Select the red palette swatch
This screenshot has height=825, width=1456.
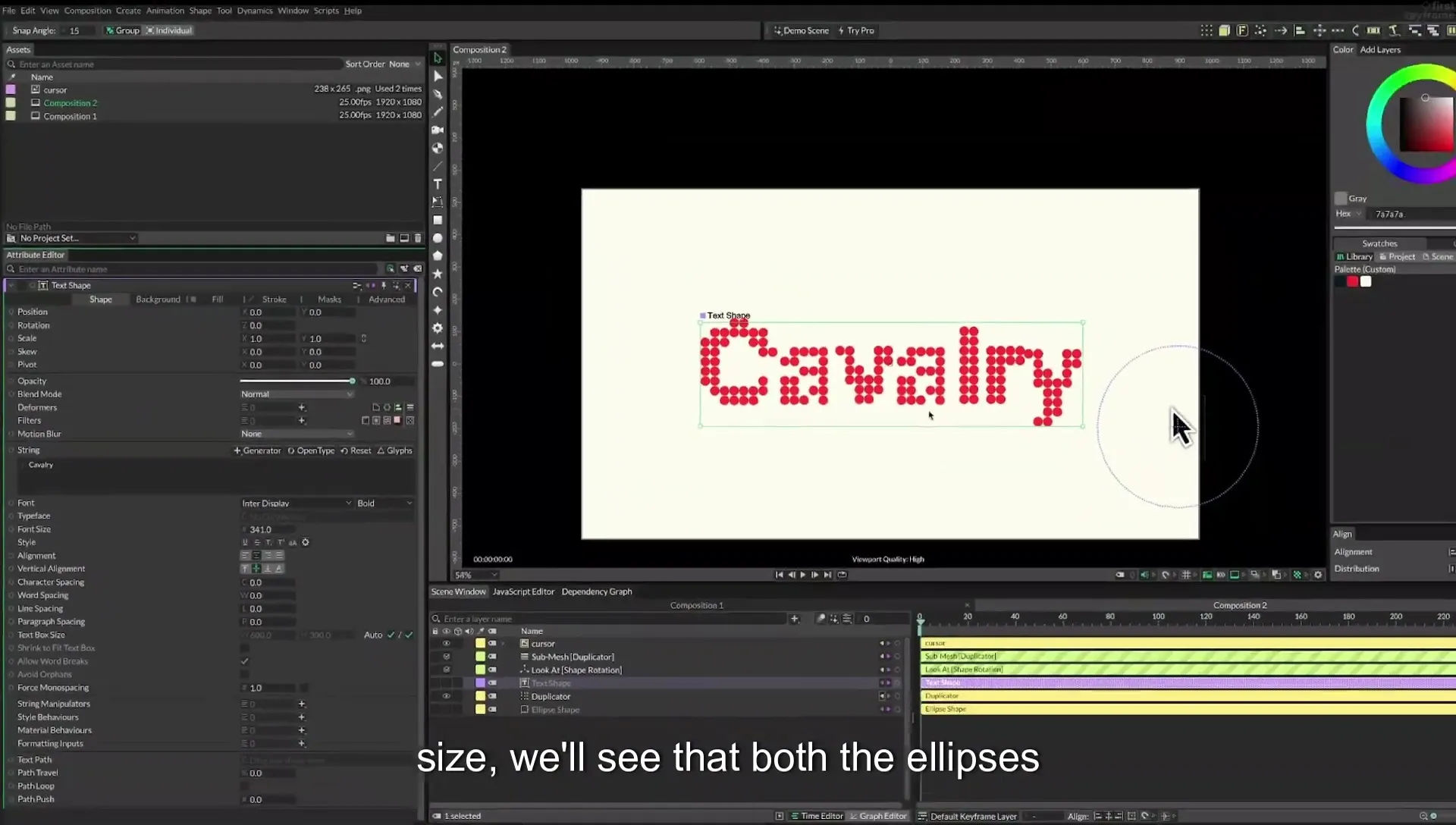(x=1352, y=282)
